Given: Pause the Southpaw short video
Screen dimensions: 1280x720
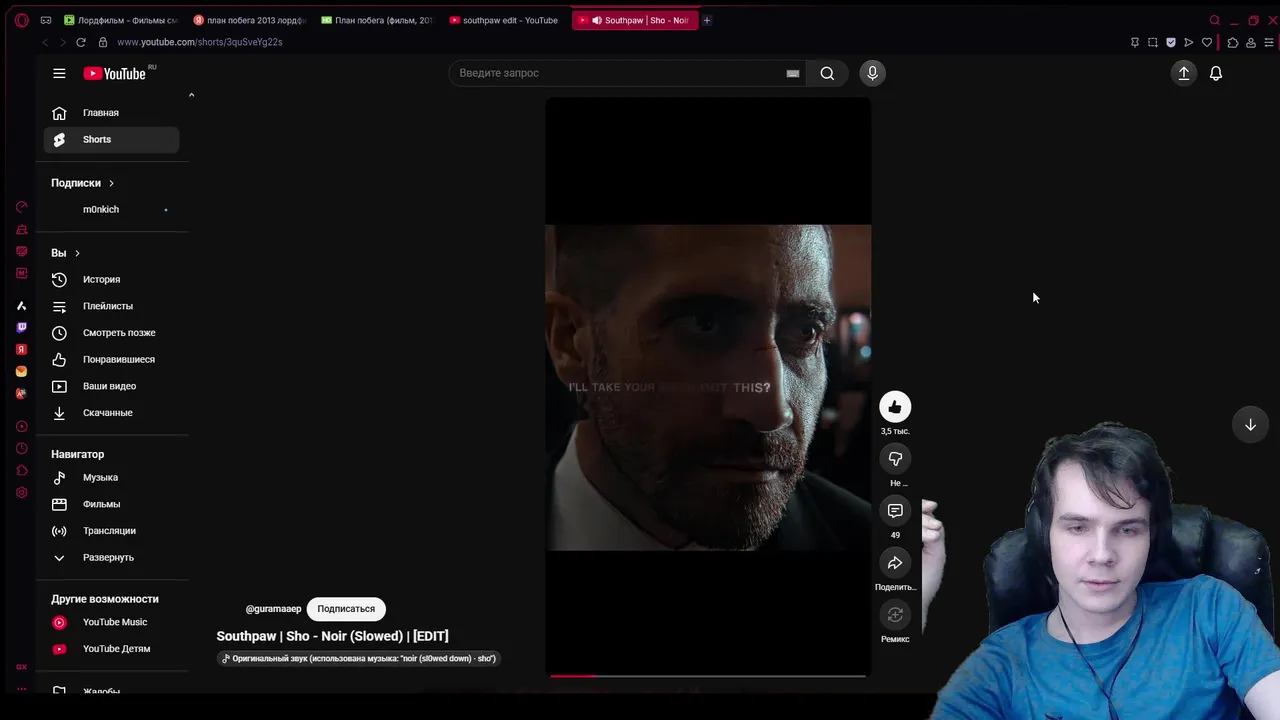Looking at the screenshot, I should click(x=708, y=387).
